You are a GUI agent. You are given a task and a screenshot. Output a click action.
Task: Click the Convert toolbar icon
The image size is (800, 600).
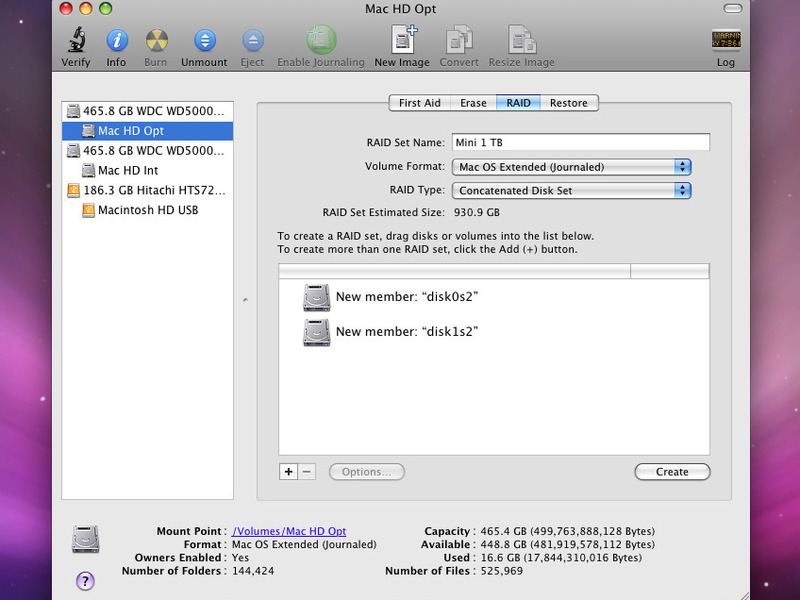tap(459, 39)
